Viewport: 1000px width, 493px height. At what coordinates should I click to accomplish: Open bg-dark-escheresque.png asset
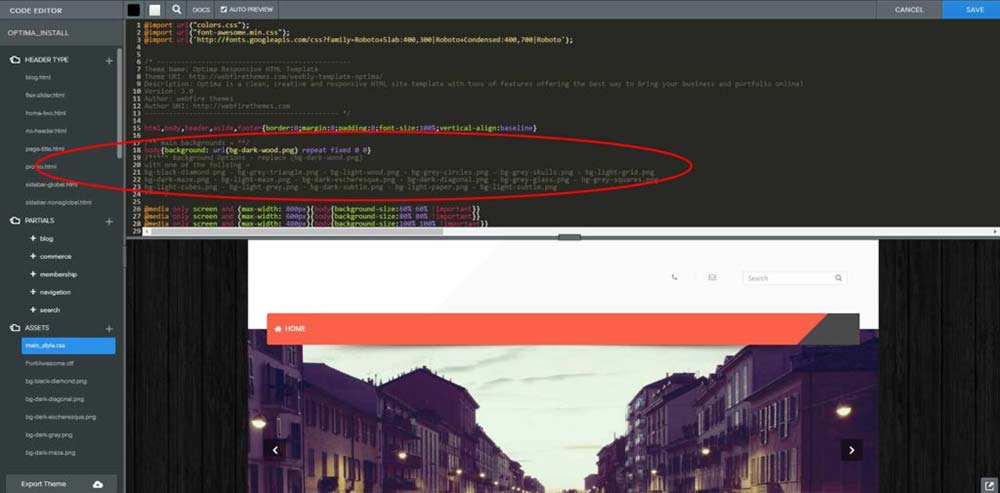(61, 417)
